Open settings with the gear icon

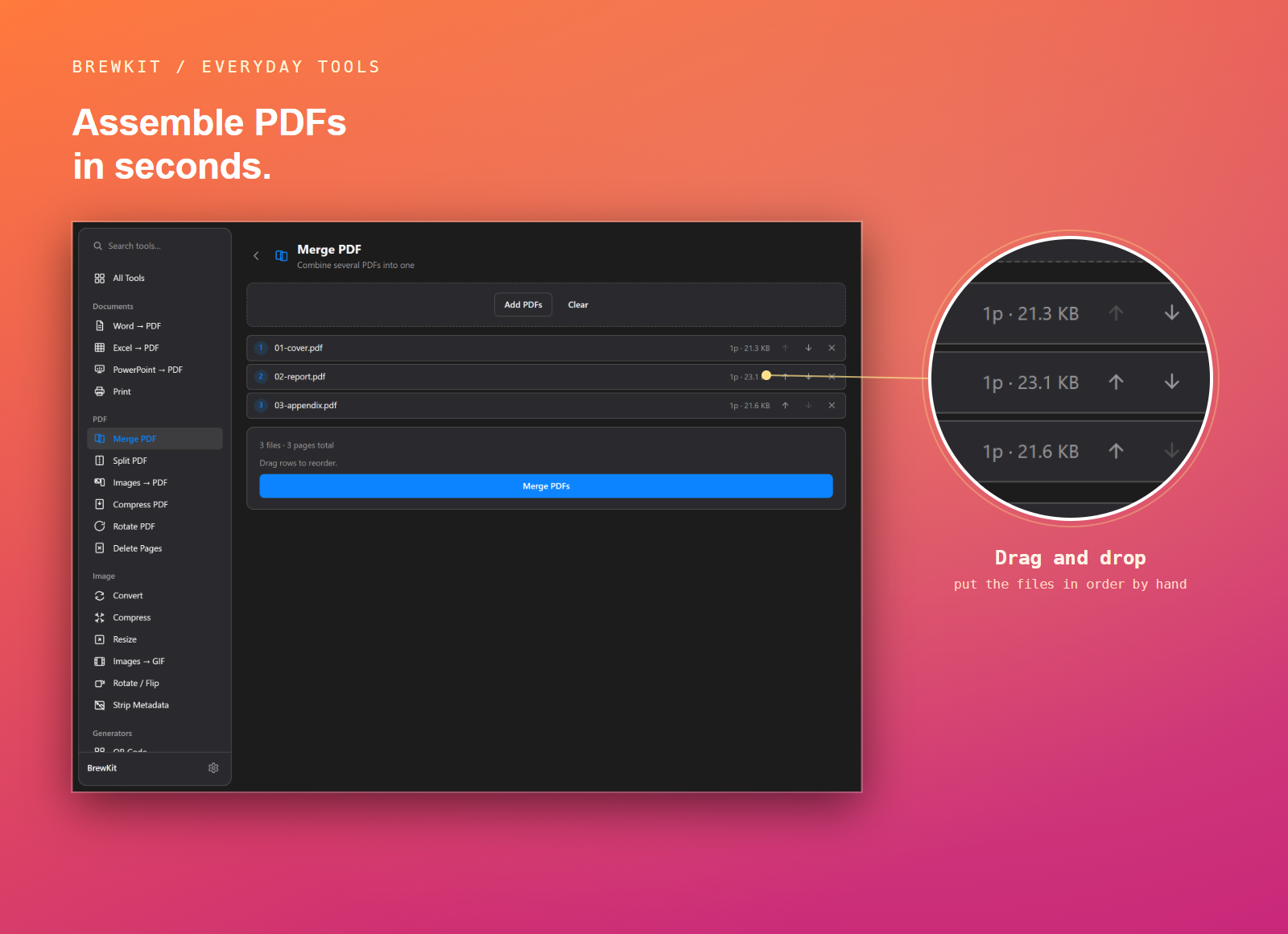point(213,768)
